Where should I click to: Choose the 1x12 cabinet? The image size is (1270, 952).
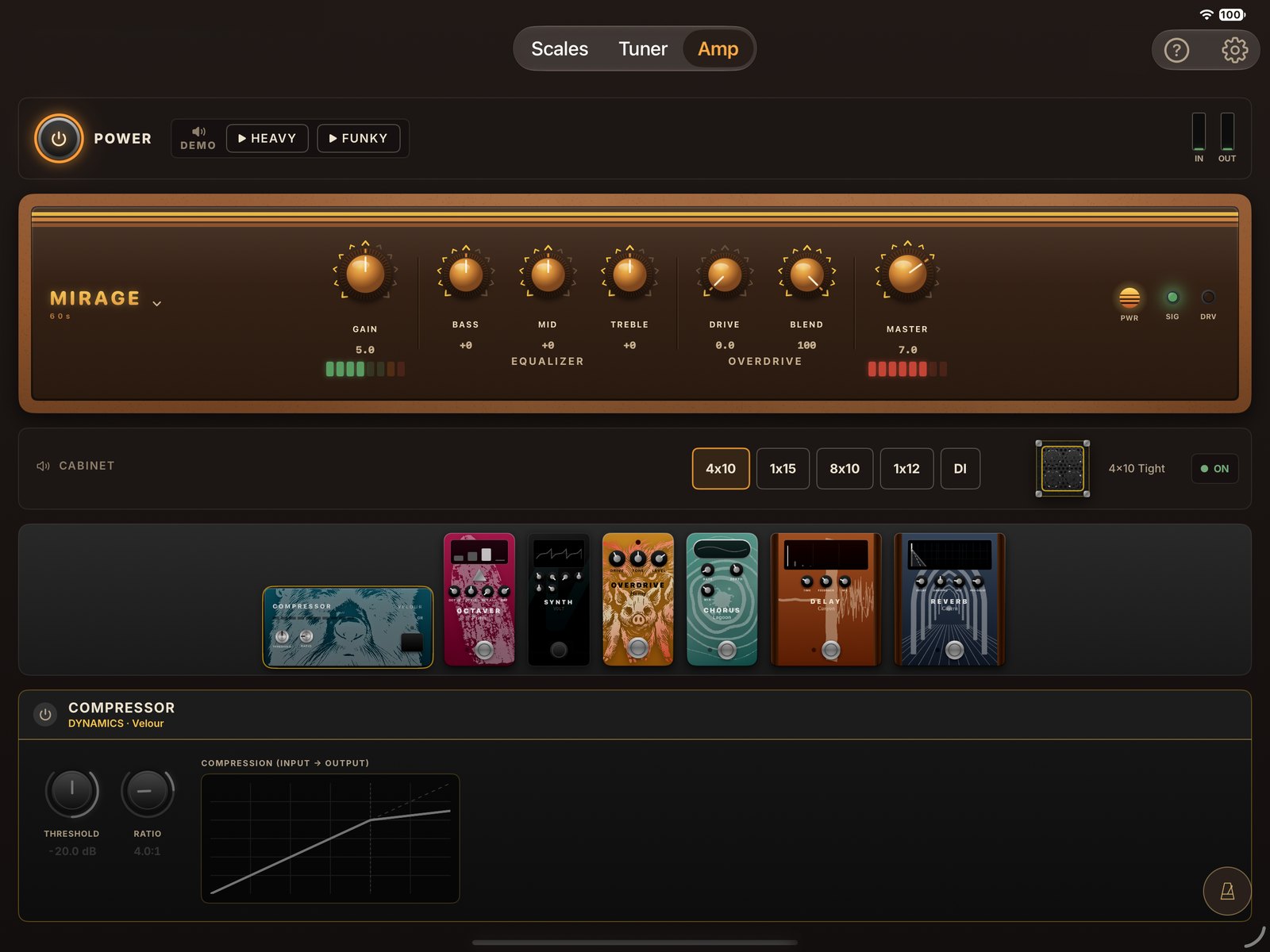click(x=906, y=468)
